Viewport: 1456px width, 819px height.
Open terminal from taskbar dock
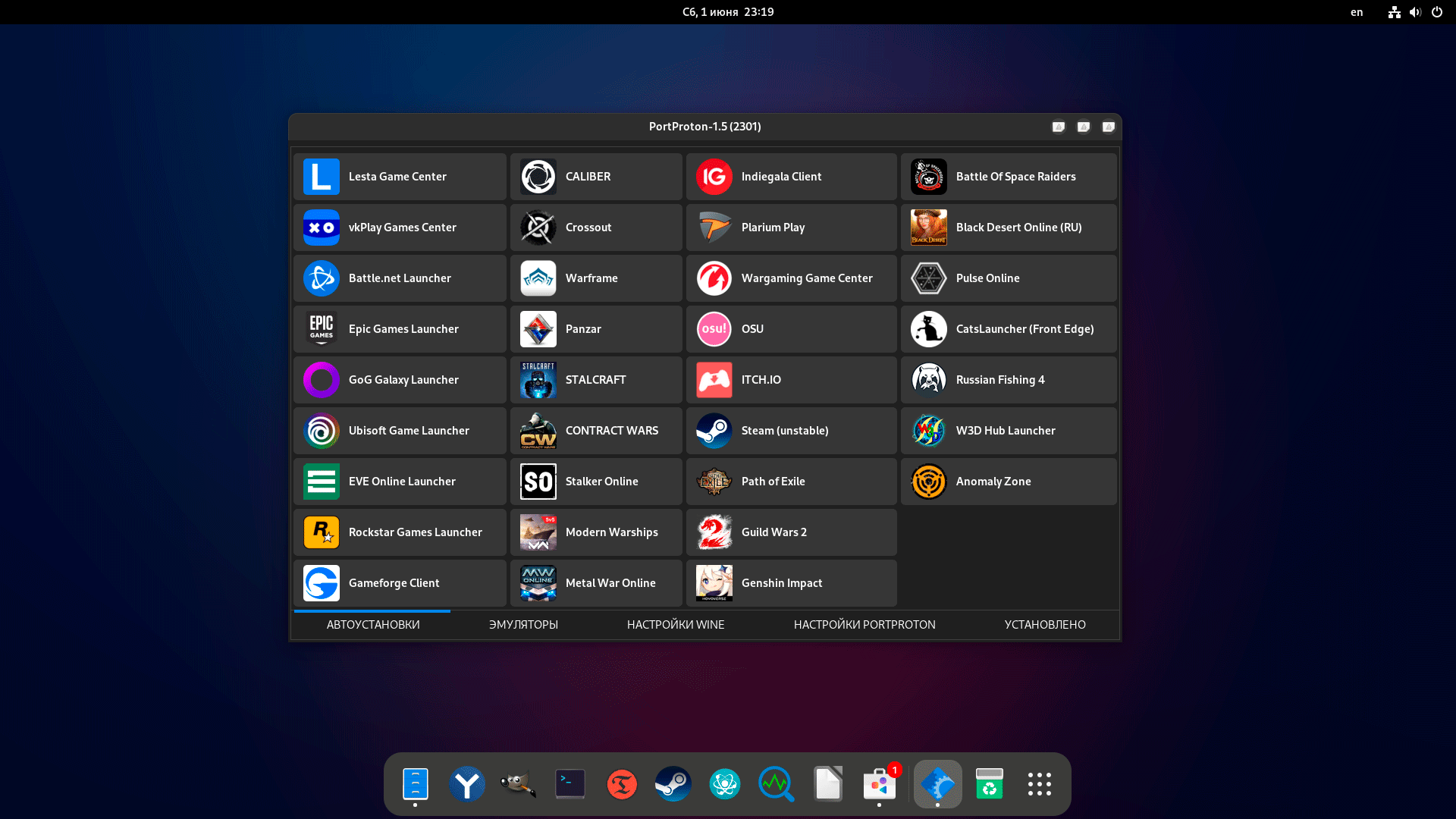click(570, 783)
